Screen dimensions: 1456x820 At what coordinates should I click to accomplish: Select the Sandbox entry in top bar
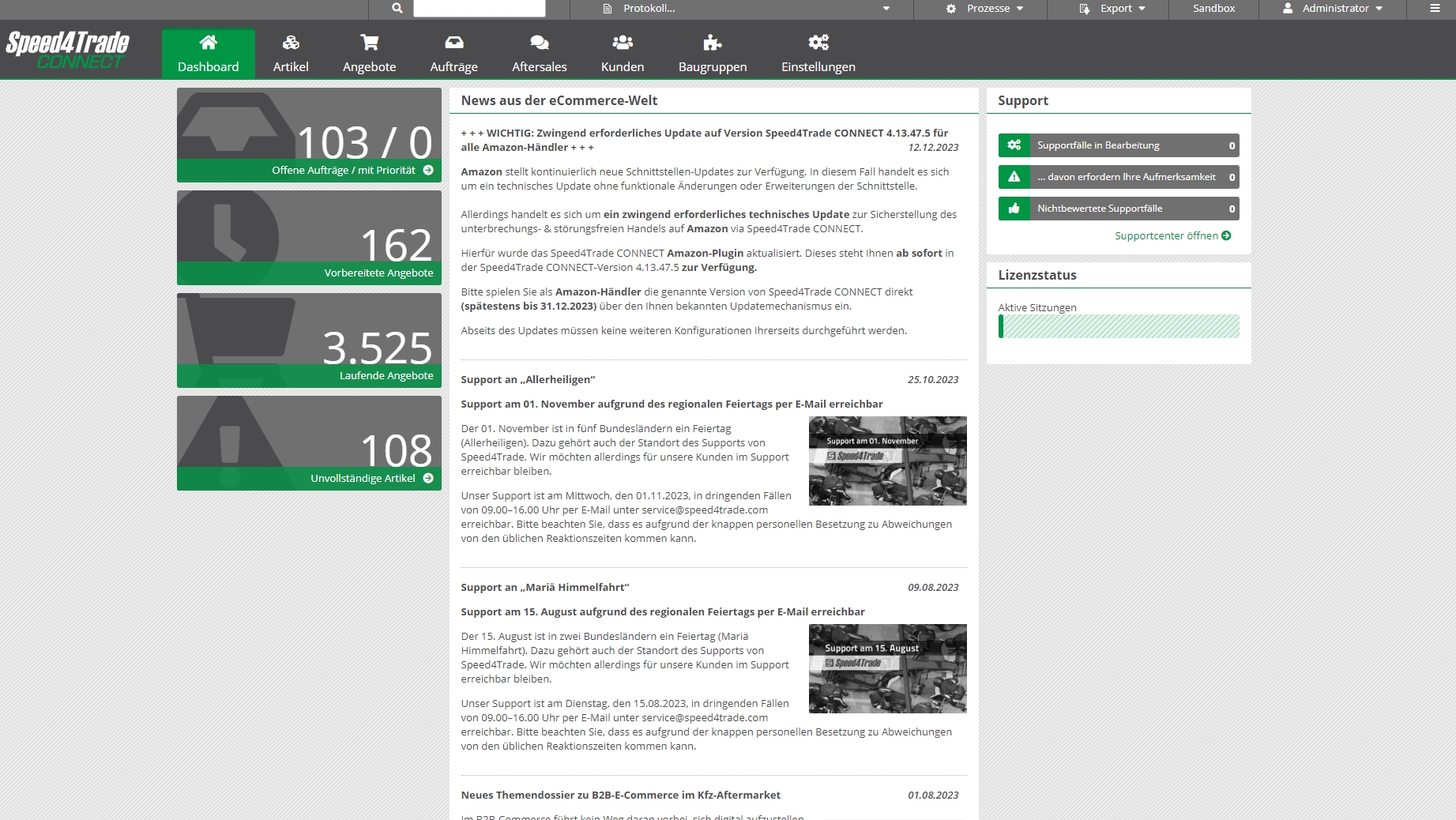pos(1213,9)
